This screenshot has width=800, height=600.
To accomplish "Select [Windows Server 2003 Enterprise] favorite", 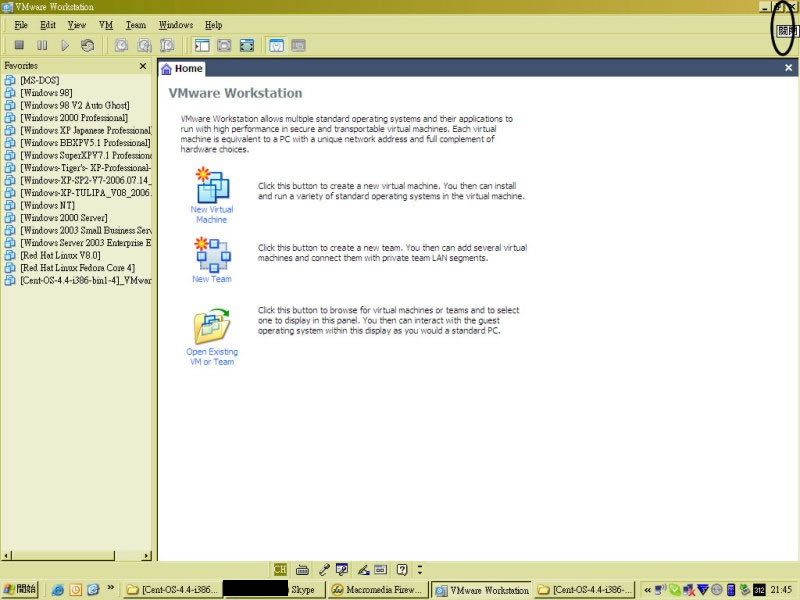I will pos(86,243).
